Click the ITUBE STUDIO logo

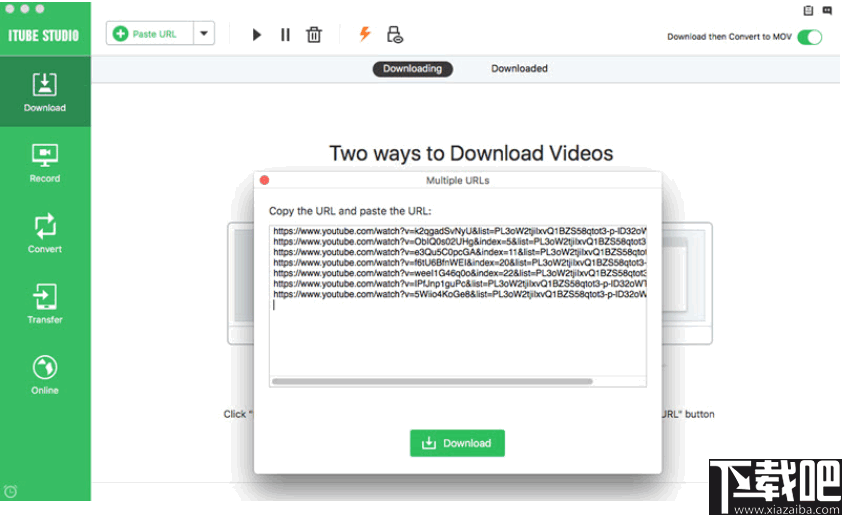[x=44, y=36]
